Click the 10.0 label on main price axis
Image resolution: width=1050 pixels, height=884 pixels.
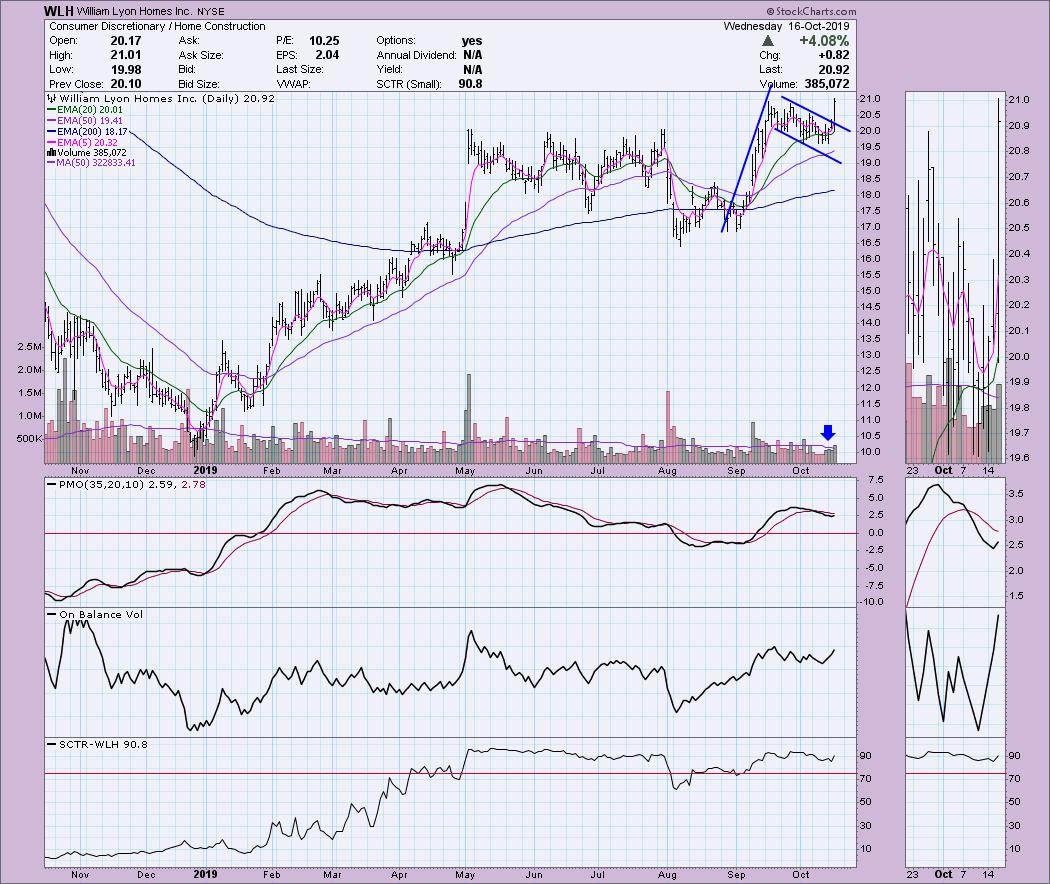(x=869, y=451)
